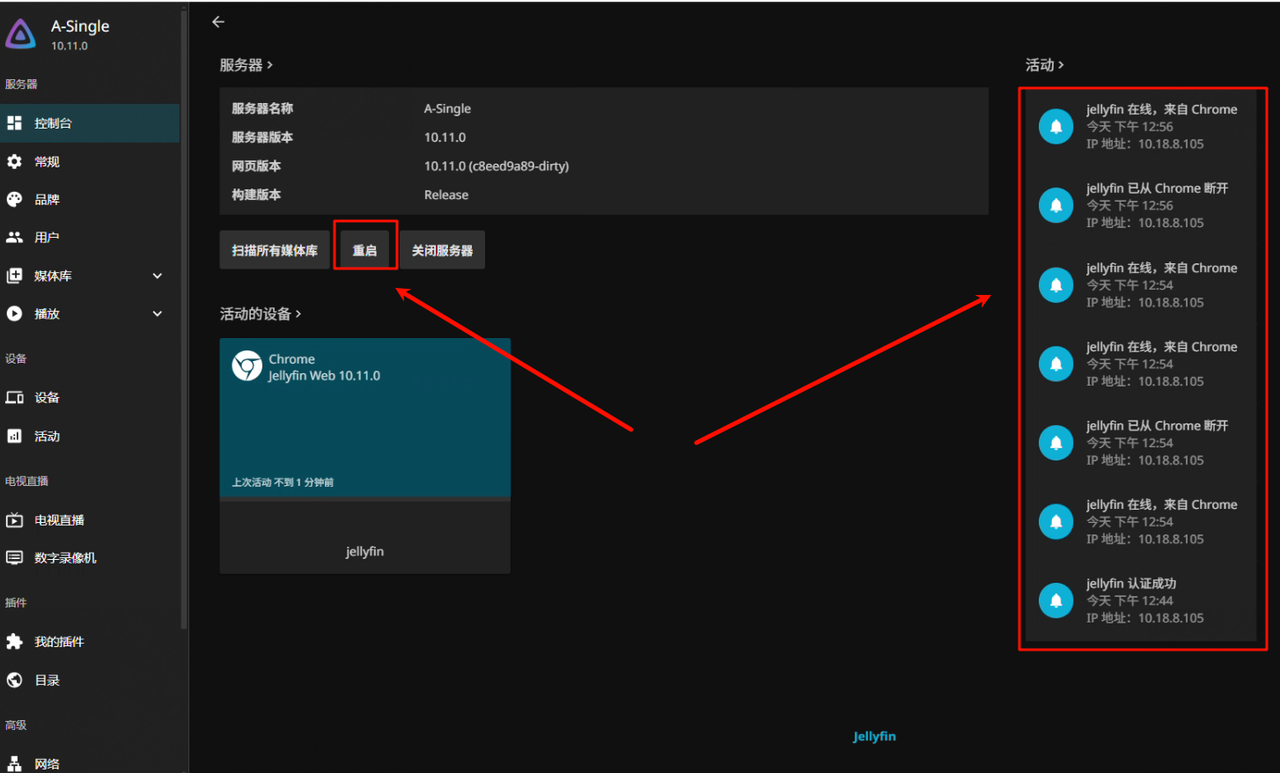Screen dimensions: 1280x773
Task: Open 目录 catalog globe icon
Action: pos(14,680)
